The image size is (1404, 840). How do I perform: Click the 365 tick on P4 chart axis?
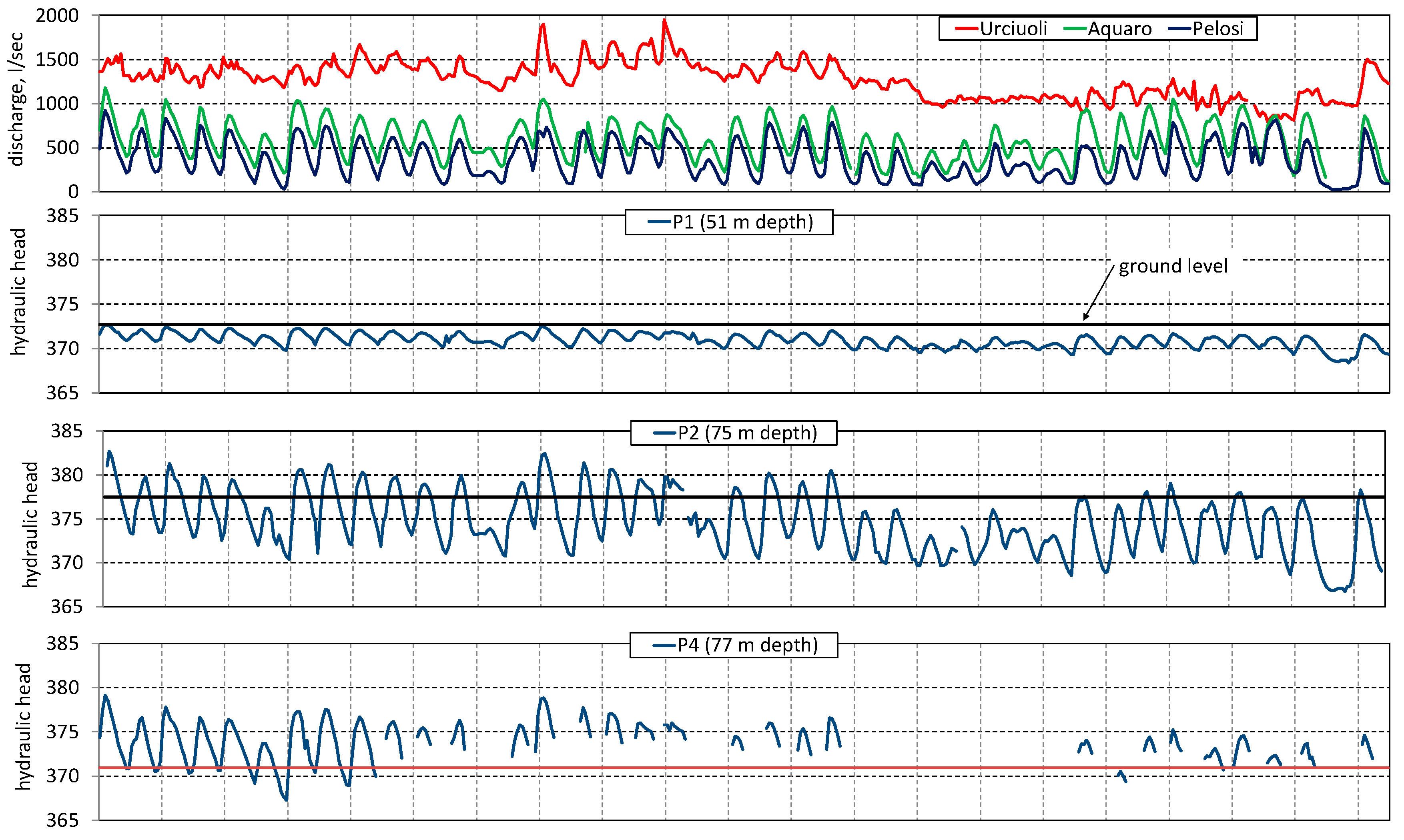coord(62,820)
